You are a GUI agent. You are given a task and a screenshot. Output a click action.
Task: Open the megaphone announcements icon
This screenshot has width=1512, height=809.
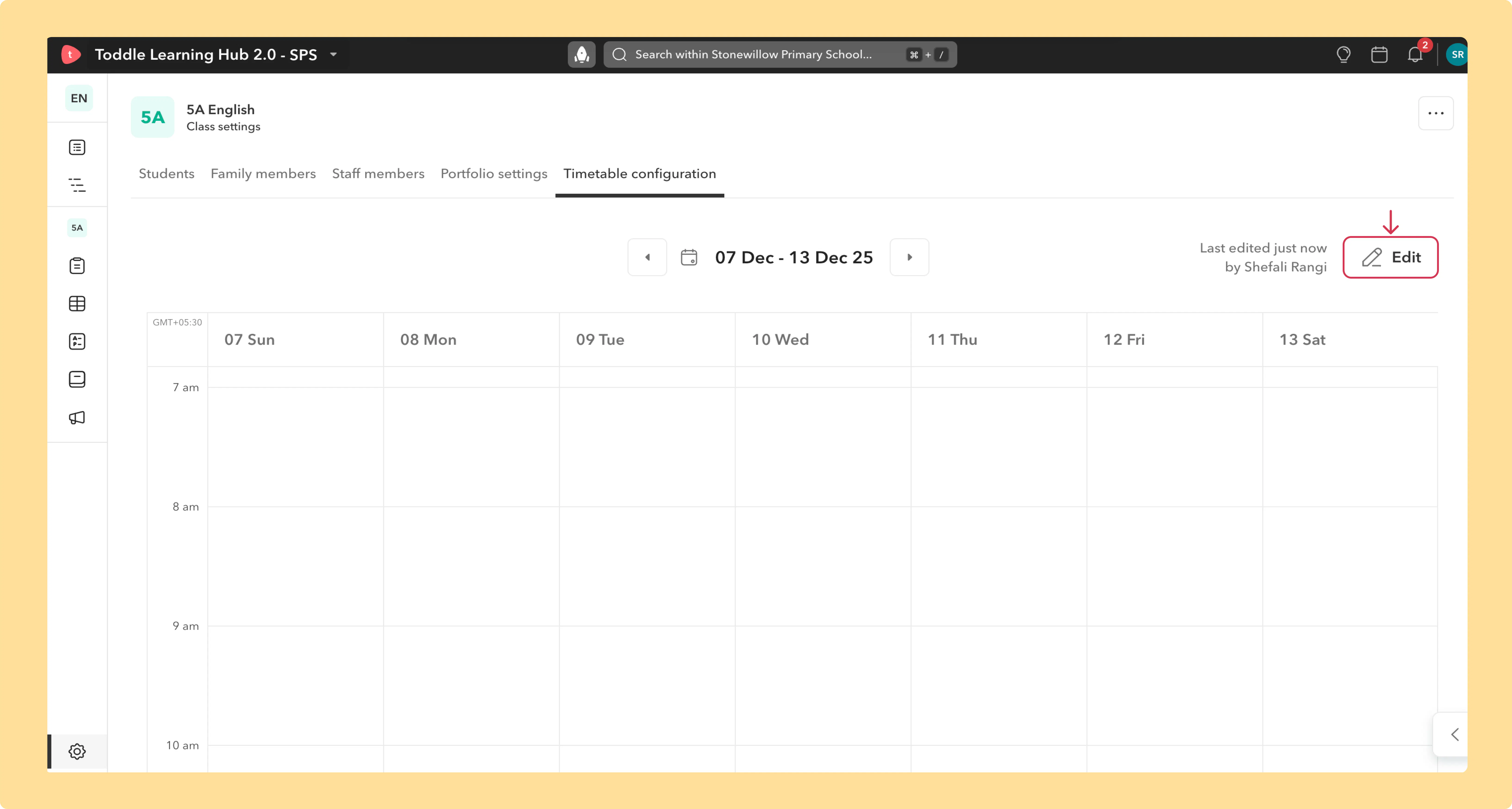(77, 417)
